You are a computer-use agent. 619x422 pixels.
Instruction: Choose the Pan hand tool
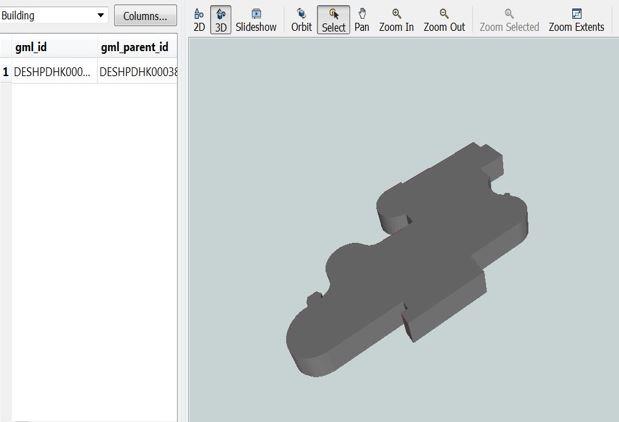click(x=362, y=20)
